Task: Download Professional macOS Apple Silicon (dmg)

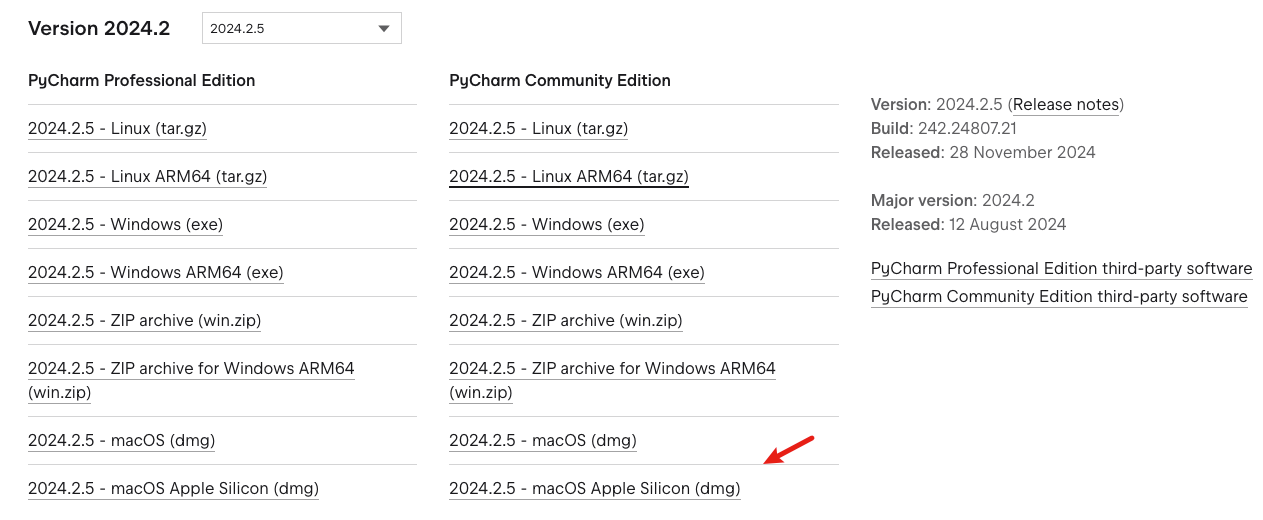Action: point(173,489)
